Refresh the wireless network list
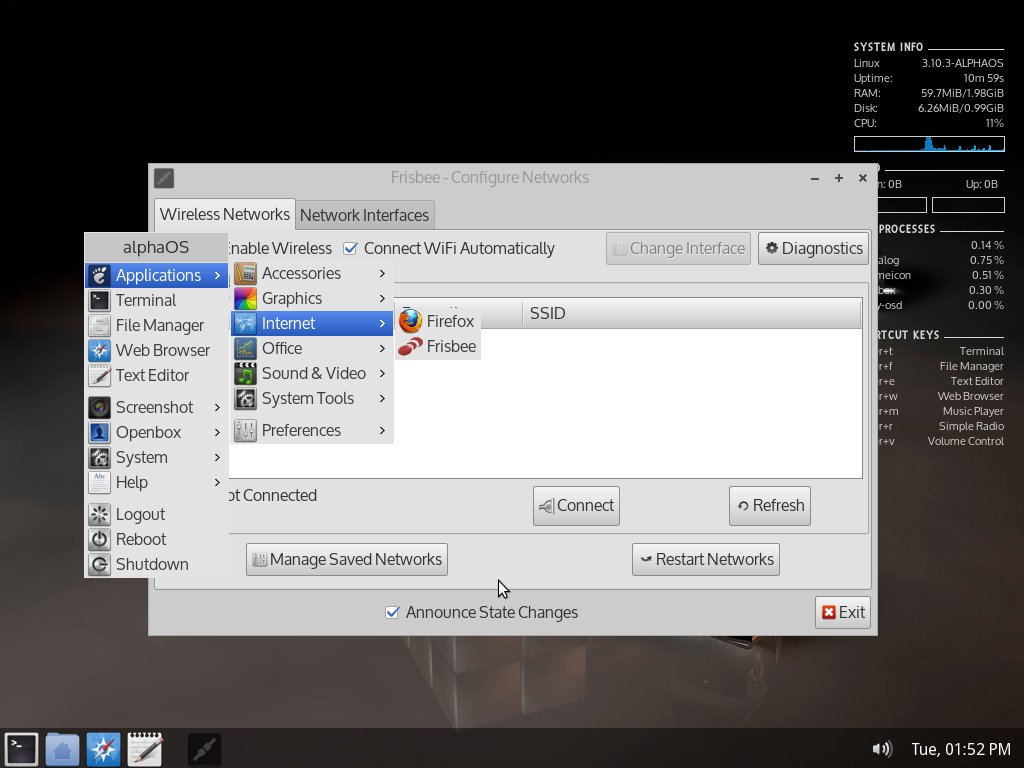Screen dimensions: 1024x768 [x=770, y=505]
